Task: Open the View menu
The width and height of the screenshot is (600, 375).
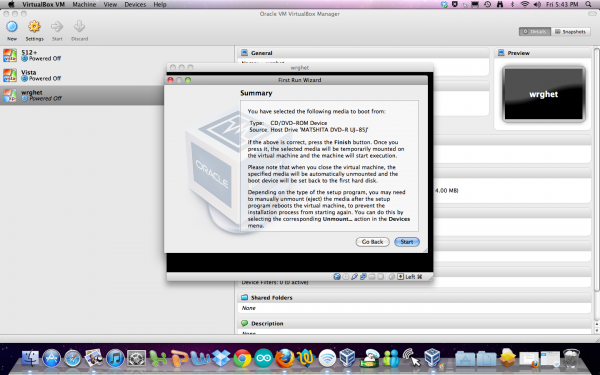Action: (x=110, y=5)
